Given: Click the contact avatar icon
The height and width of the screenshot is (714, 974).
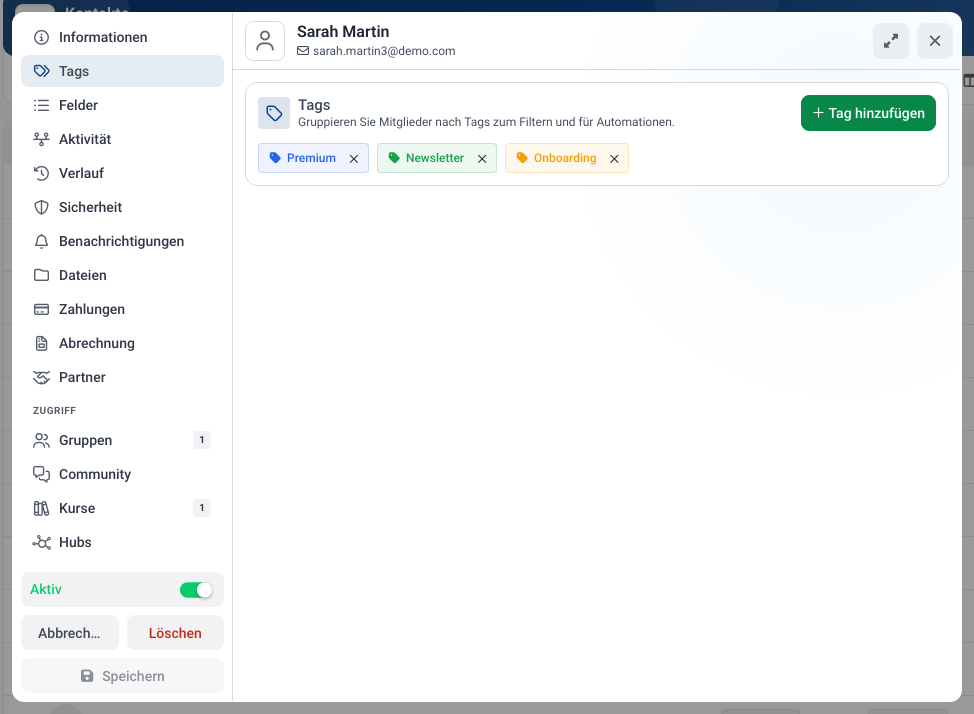Looking at the screenshot, I should pos(265,41).
